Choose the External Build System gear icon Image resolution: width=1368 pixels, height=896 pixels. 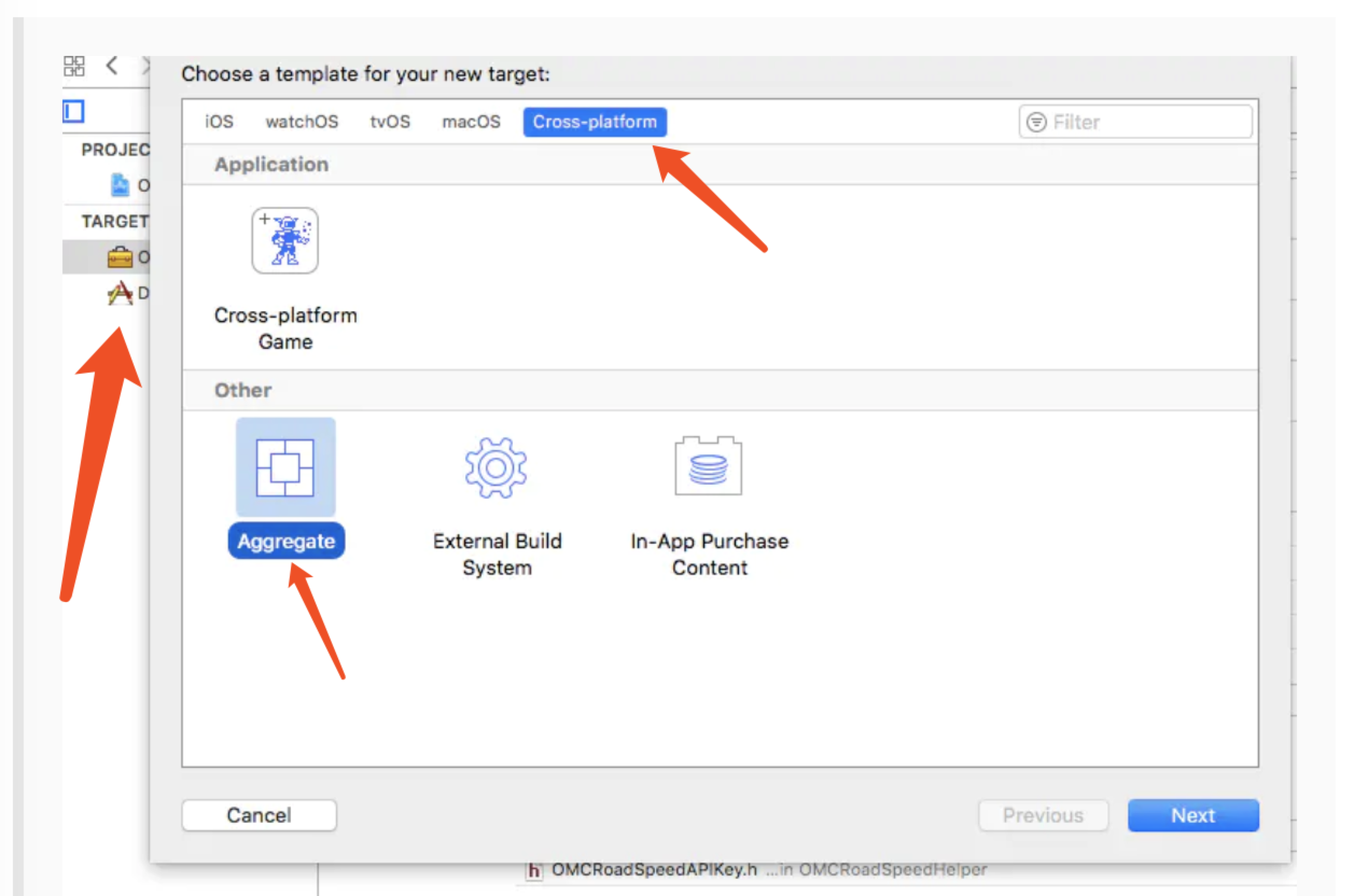pyautogui.click(x=496, y=467)
